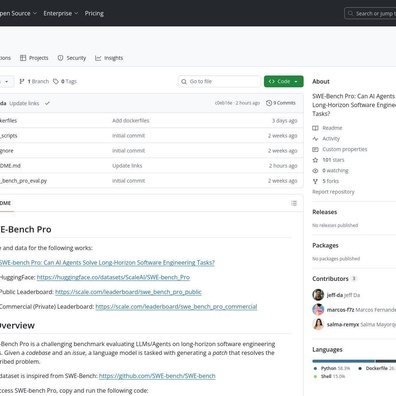
Task: Click the commit status check mark
Action: click(x=47, y=103)
